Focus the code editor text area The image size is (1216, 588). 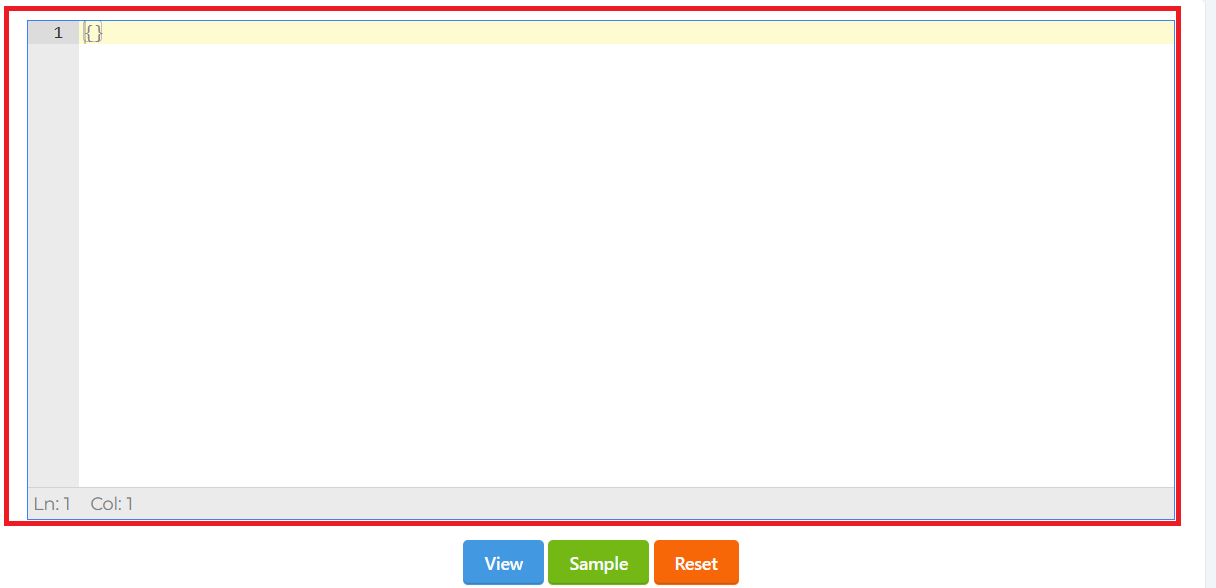pyautogui.click(x=625, y=254)
